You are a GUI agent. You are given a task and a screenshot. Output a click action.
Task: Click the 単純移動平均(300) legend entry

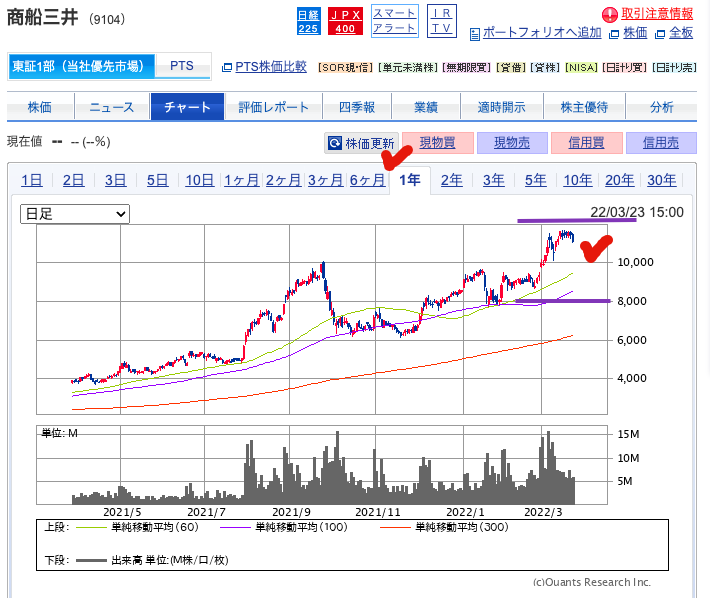[x=444, y=527]
